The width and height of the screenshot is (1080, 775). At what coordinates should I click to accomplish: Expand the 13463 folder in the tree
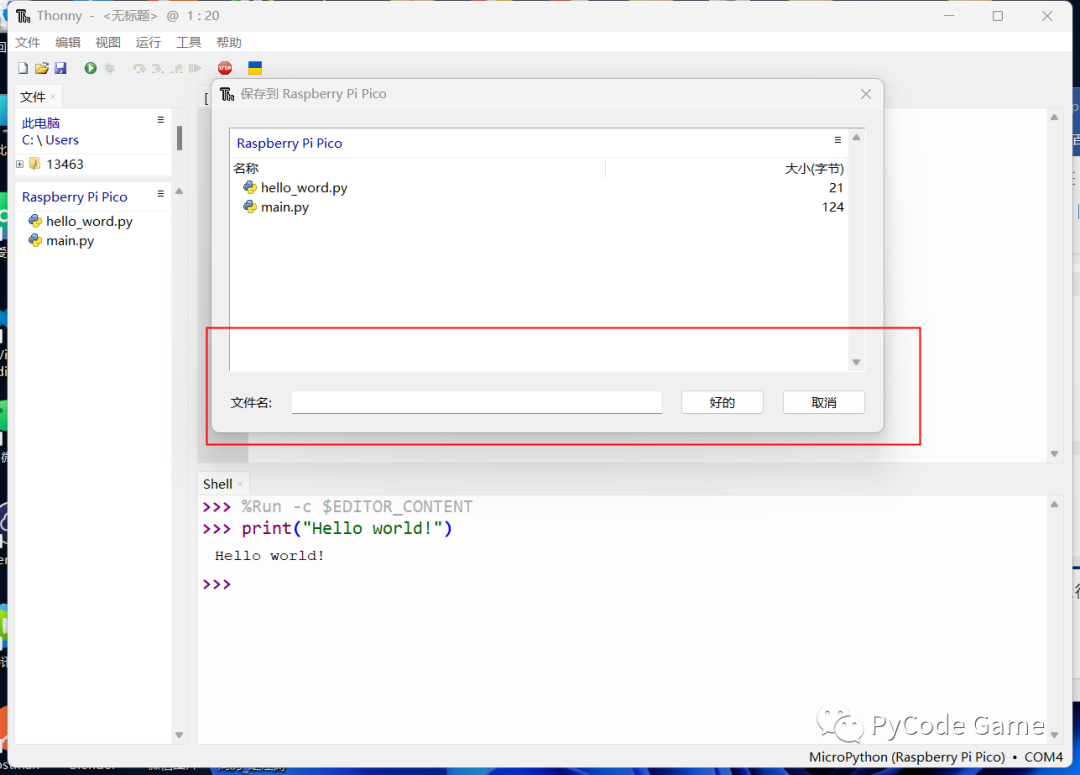point(20,164)
